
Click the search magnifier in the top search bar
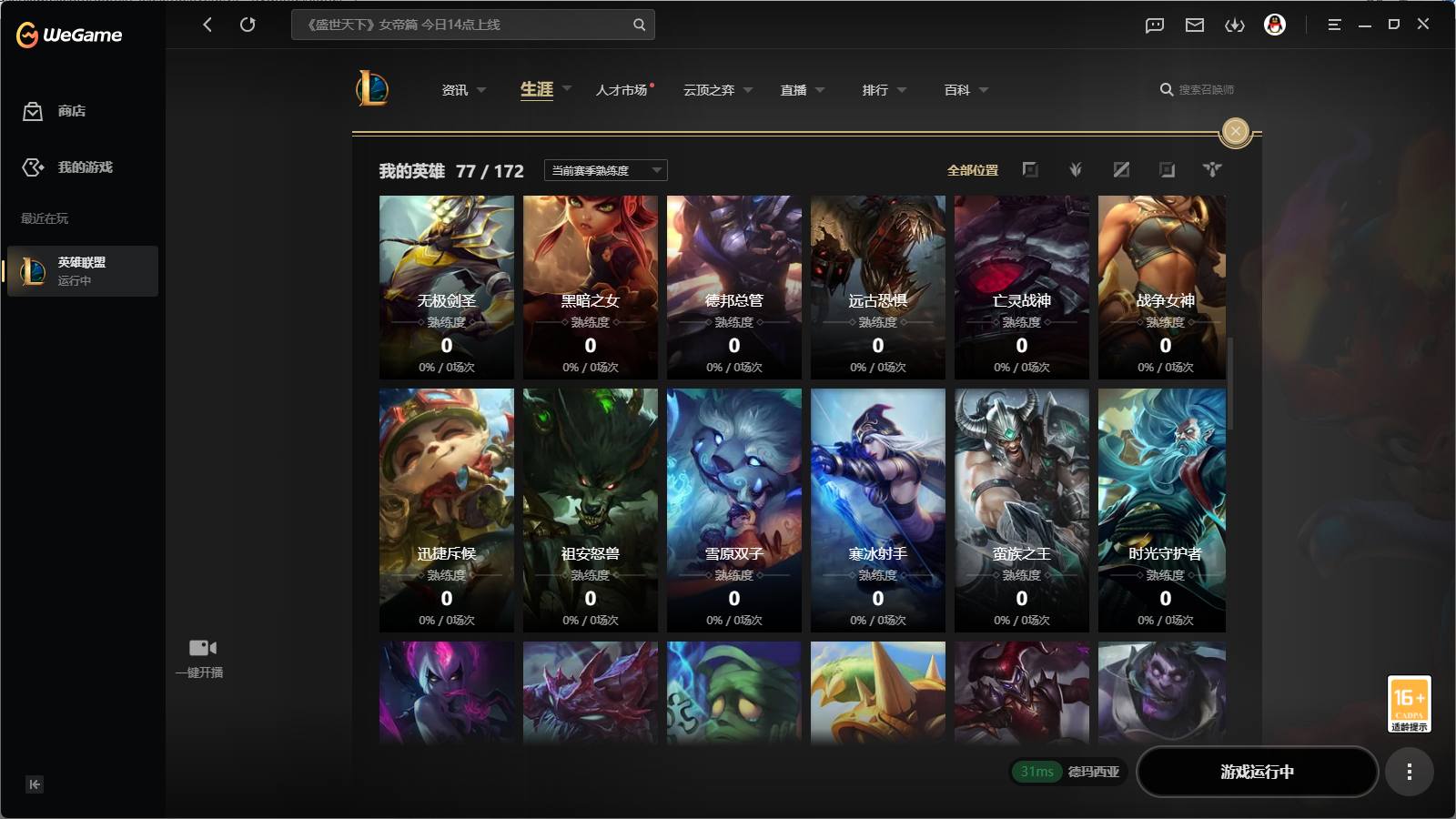[x=639, y=25]
